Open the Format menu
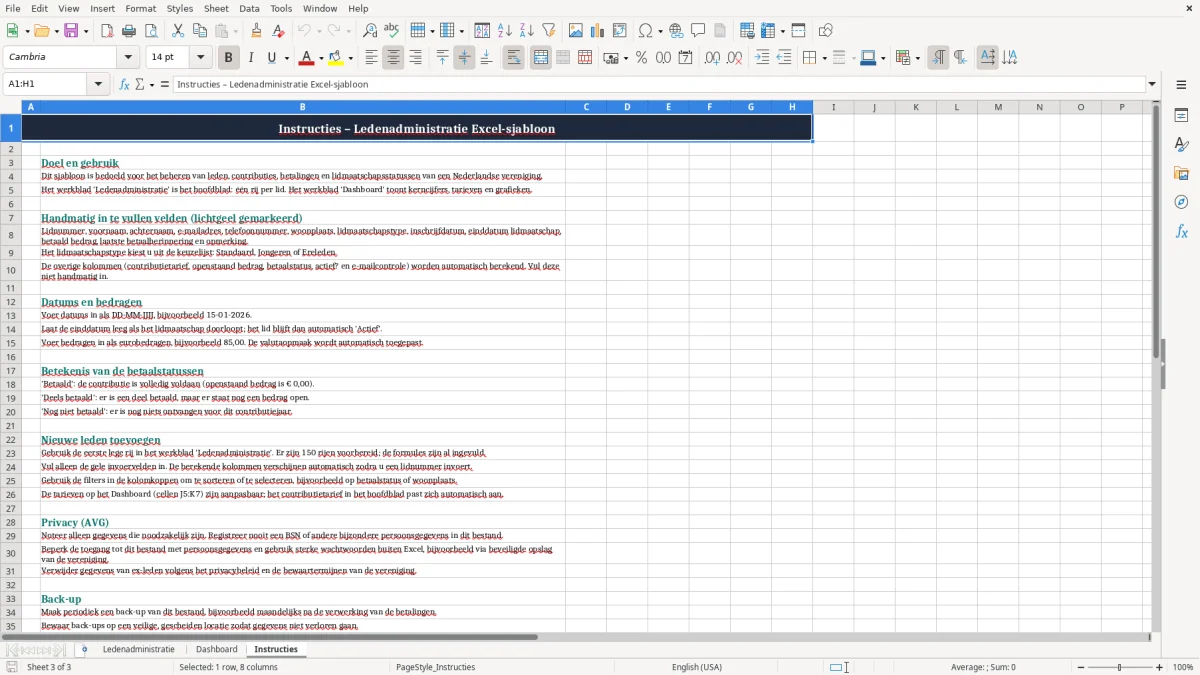This screenshot has height=675, width=1200. [141, 8]
